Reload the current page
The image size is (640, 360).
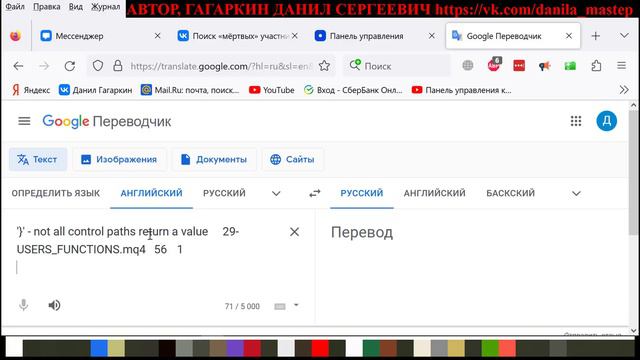pyautogui.click(x=70, y=66)
